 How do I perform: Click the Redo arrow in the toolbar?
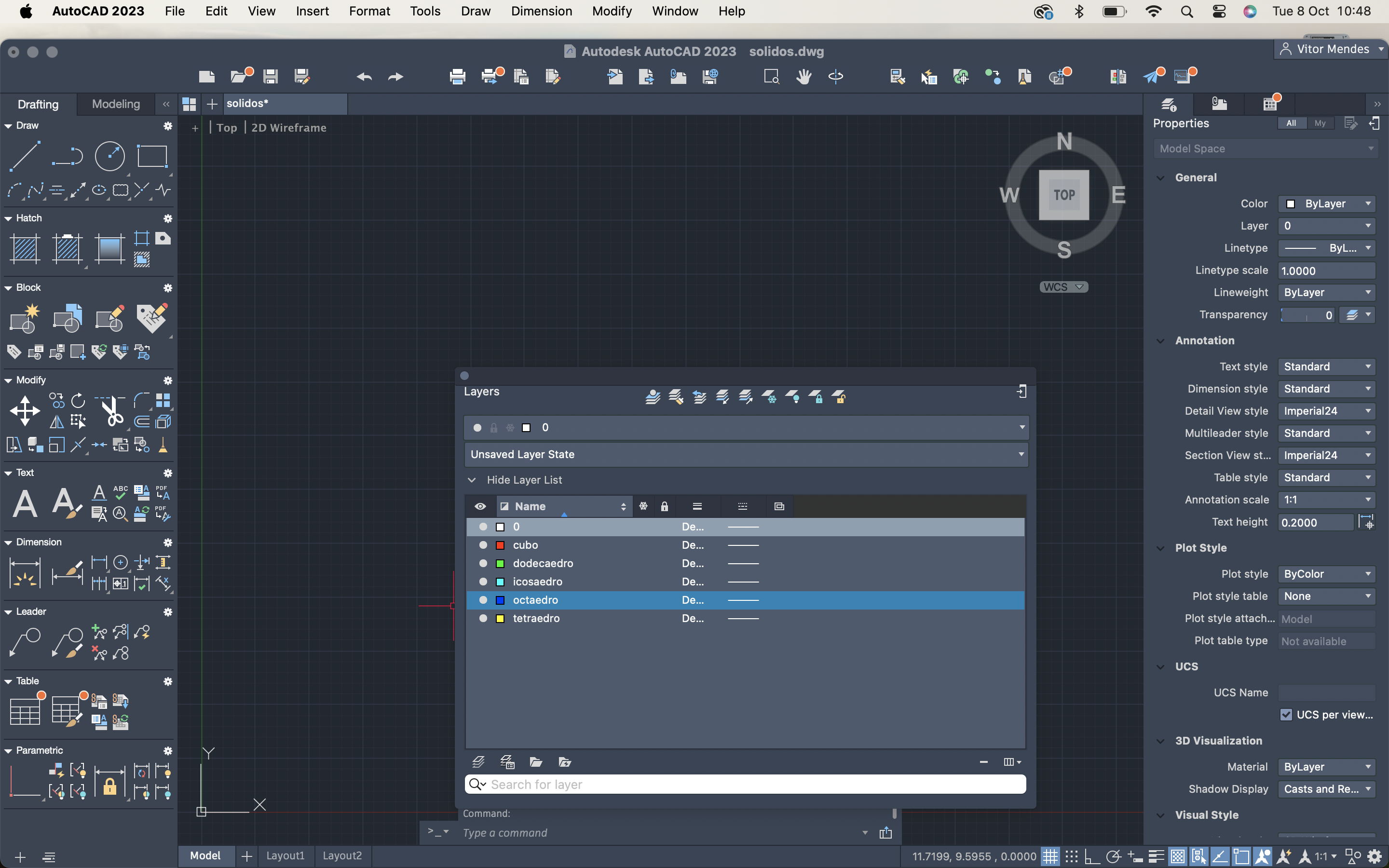(x=395, y=76)
